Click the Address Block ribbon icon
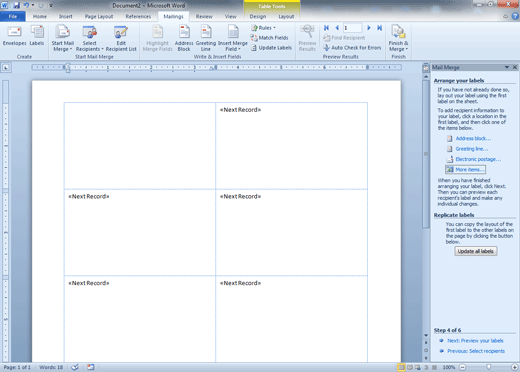The width and height of the screenshot is (520, 372). 184,39
